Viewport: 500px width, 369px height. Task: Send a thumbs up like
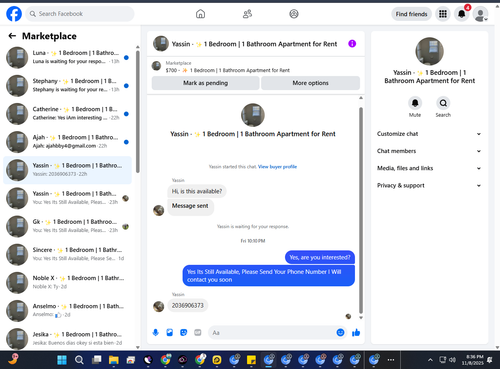[x=356, y=332]
